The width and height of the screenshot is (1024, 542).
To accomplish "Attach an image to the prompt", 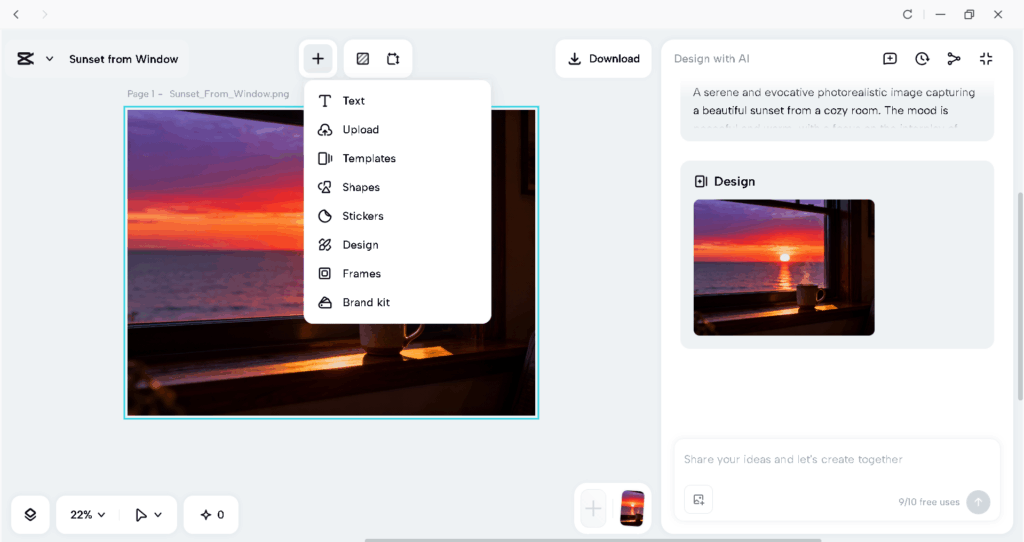I will point(699,500).
